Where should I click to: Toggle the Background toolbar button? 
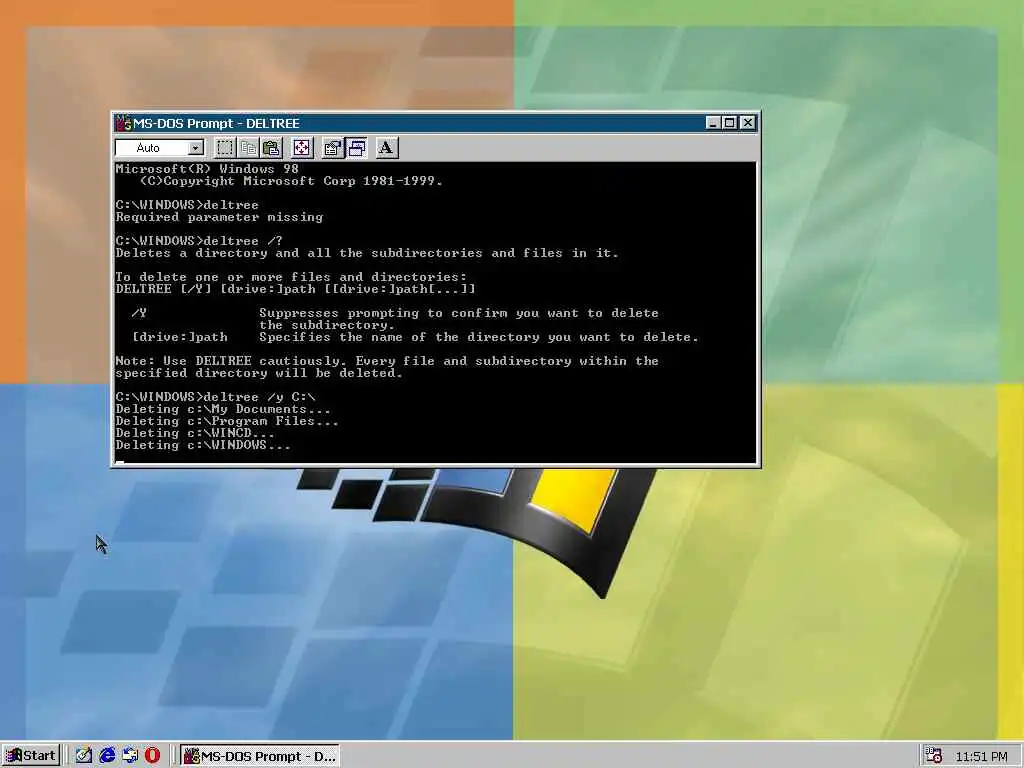click(356, 148)
